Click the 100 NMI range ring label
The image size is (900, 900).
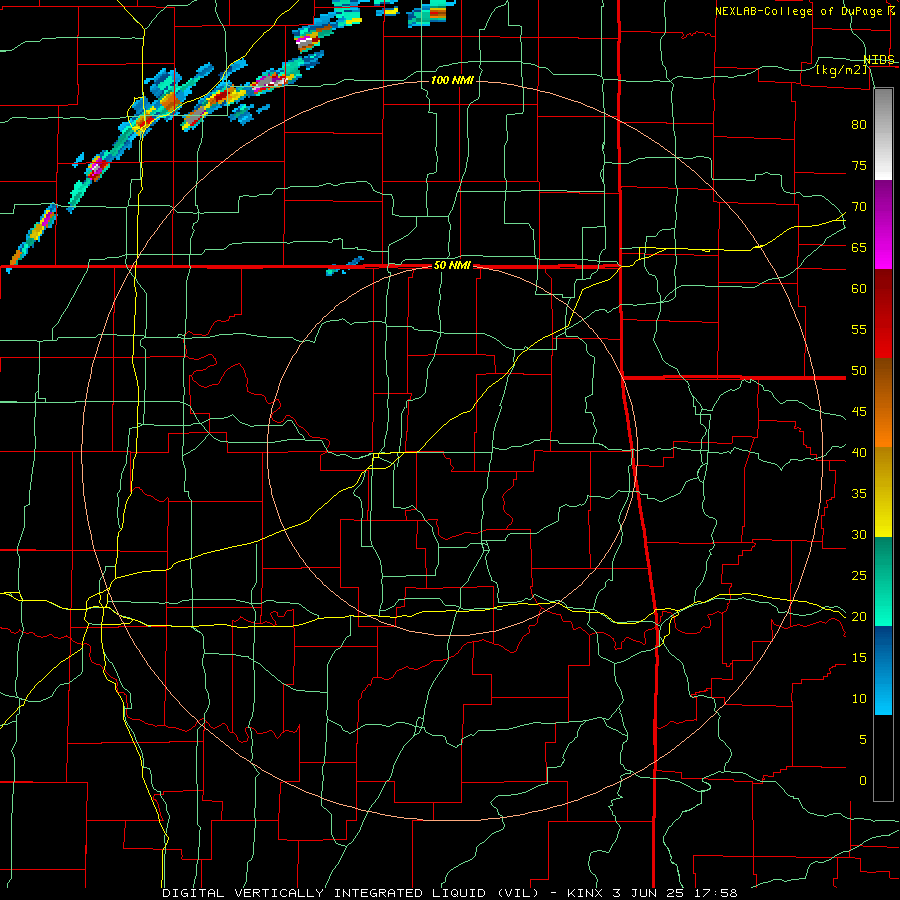pos(452,80)
